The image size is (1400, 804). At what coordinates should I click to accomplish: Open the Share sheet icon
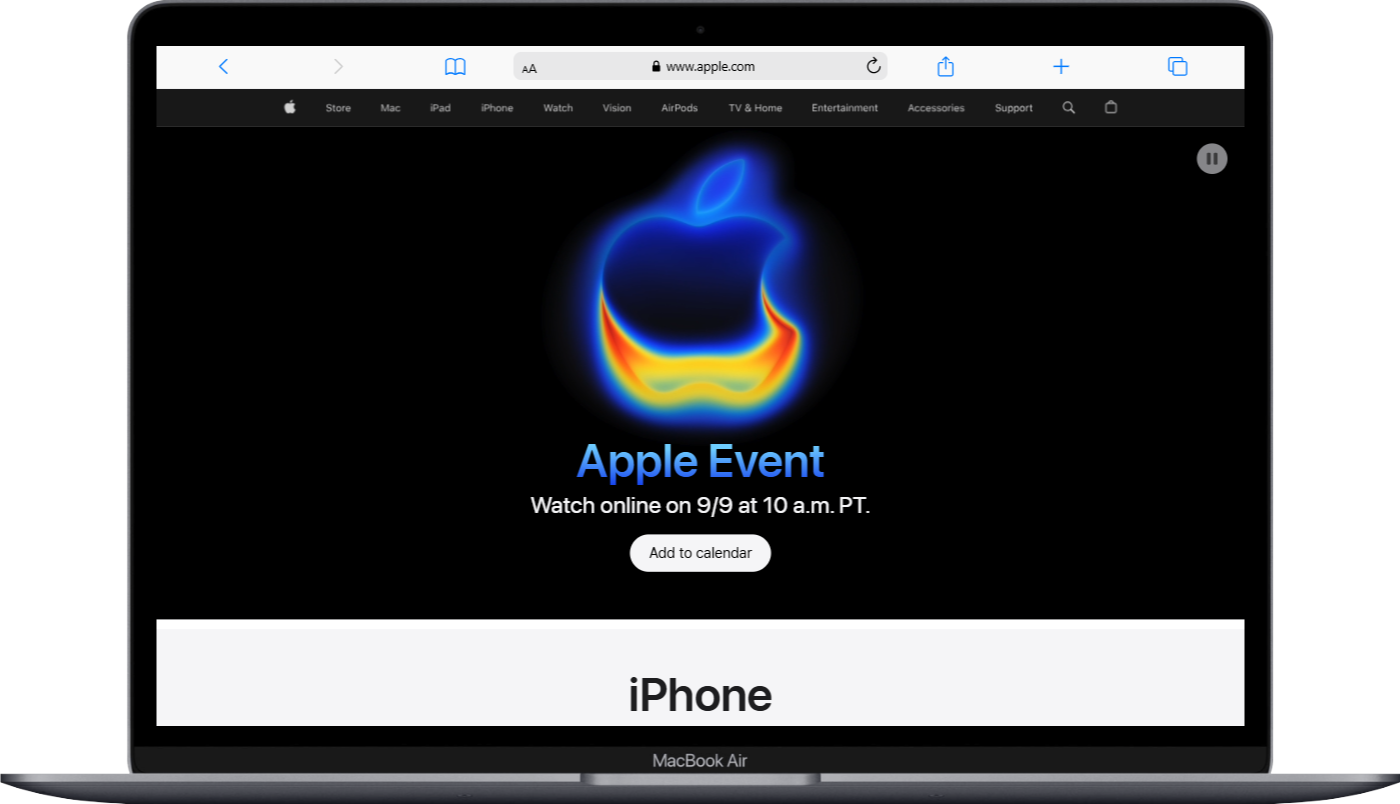pyautogui.click(x=945, y=66)
